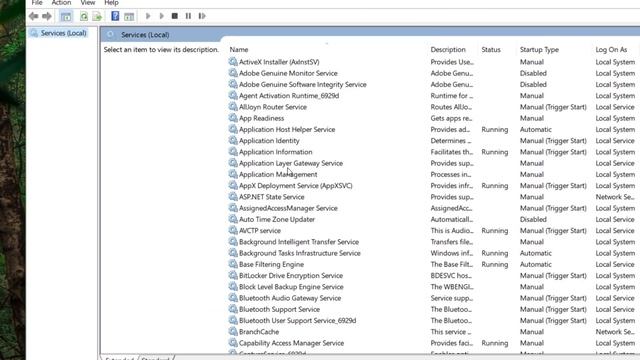The image size is (640, 360).
Task: Click 'Routes AllJo..' description of AllJoyn Router Service
Action: [451, 107]
